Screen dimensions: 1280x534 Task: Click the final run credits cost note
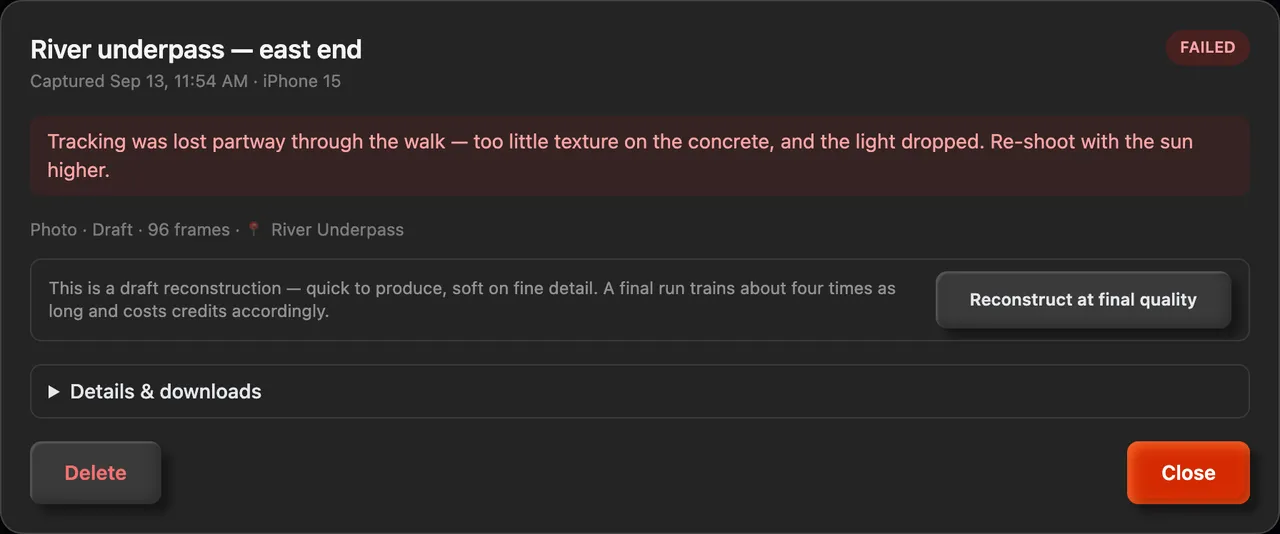point(472,299)
